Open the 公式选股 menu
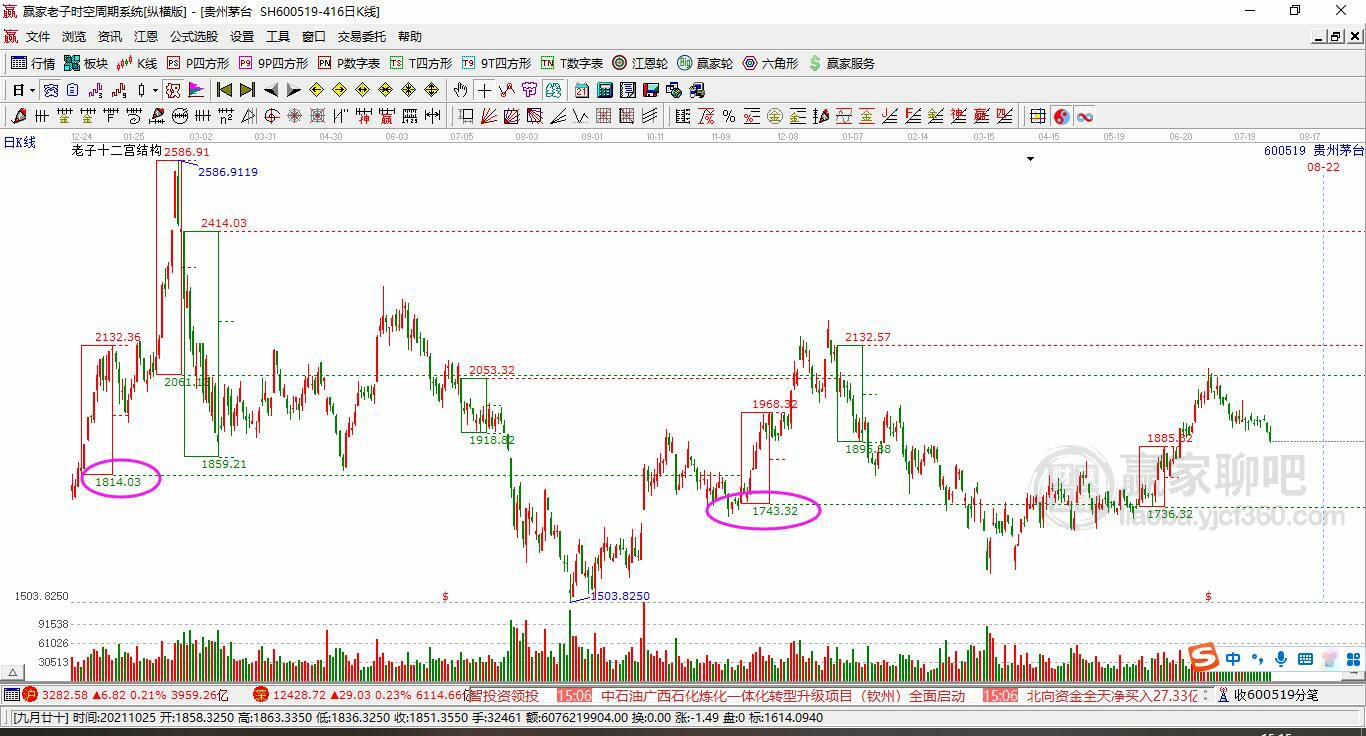 (x=193, y=37)
